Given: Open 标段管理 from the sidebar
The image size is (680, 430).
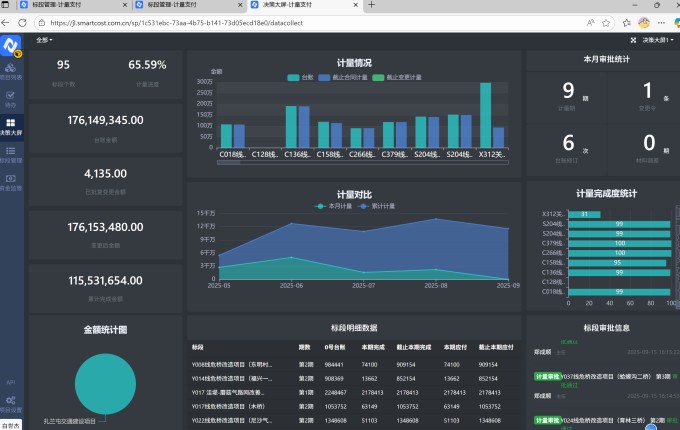Looking at the screenshot, I should [10, 153].
